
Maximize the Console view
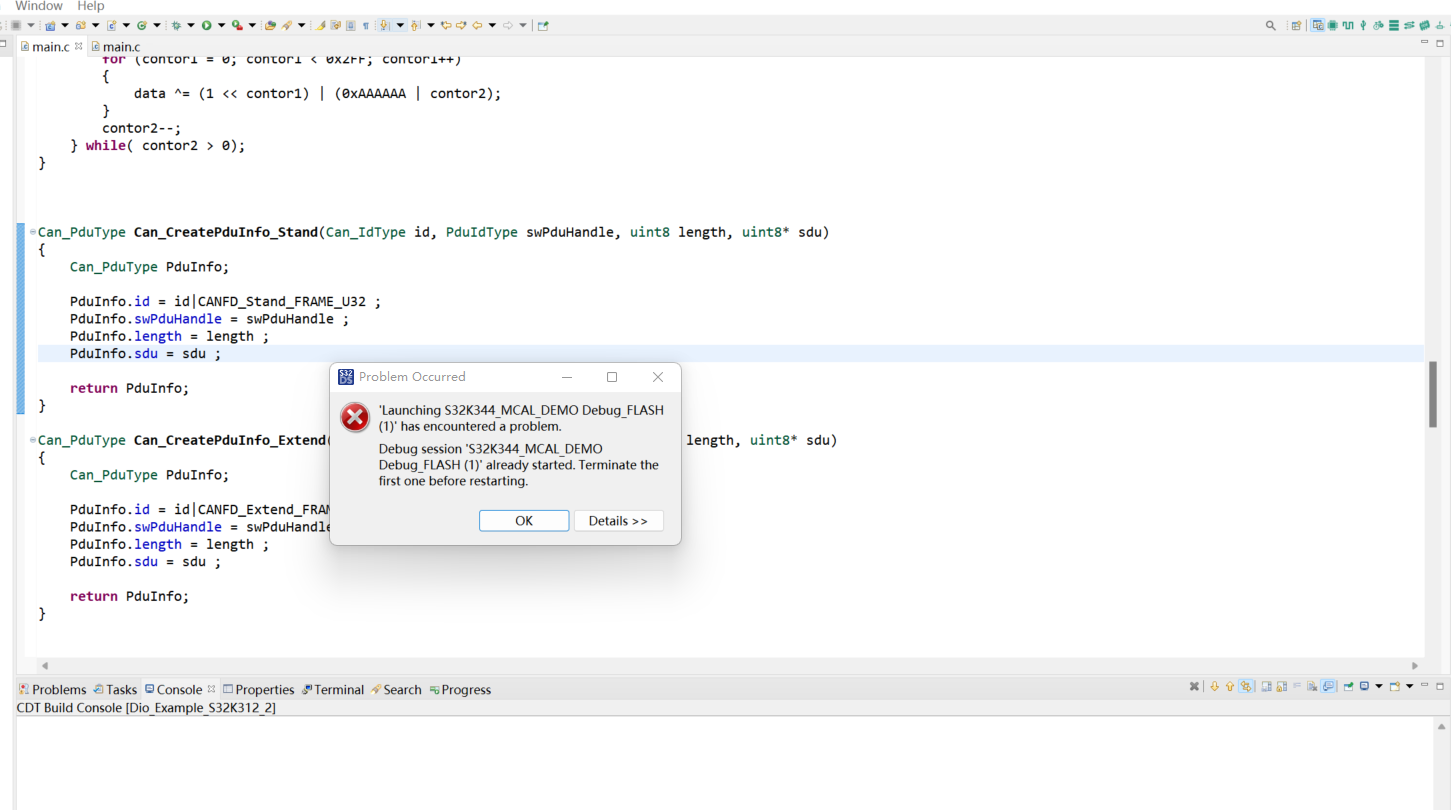tap(1439, 687)
